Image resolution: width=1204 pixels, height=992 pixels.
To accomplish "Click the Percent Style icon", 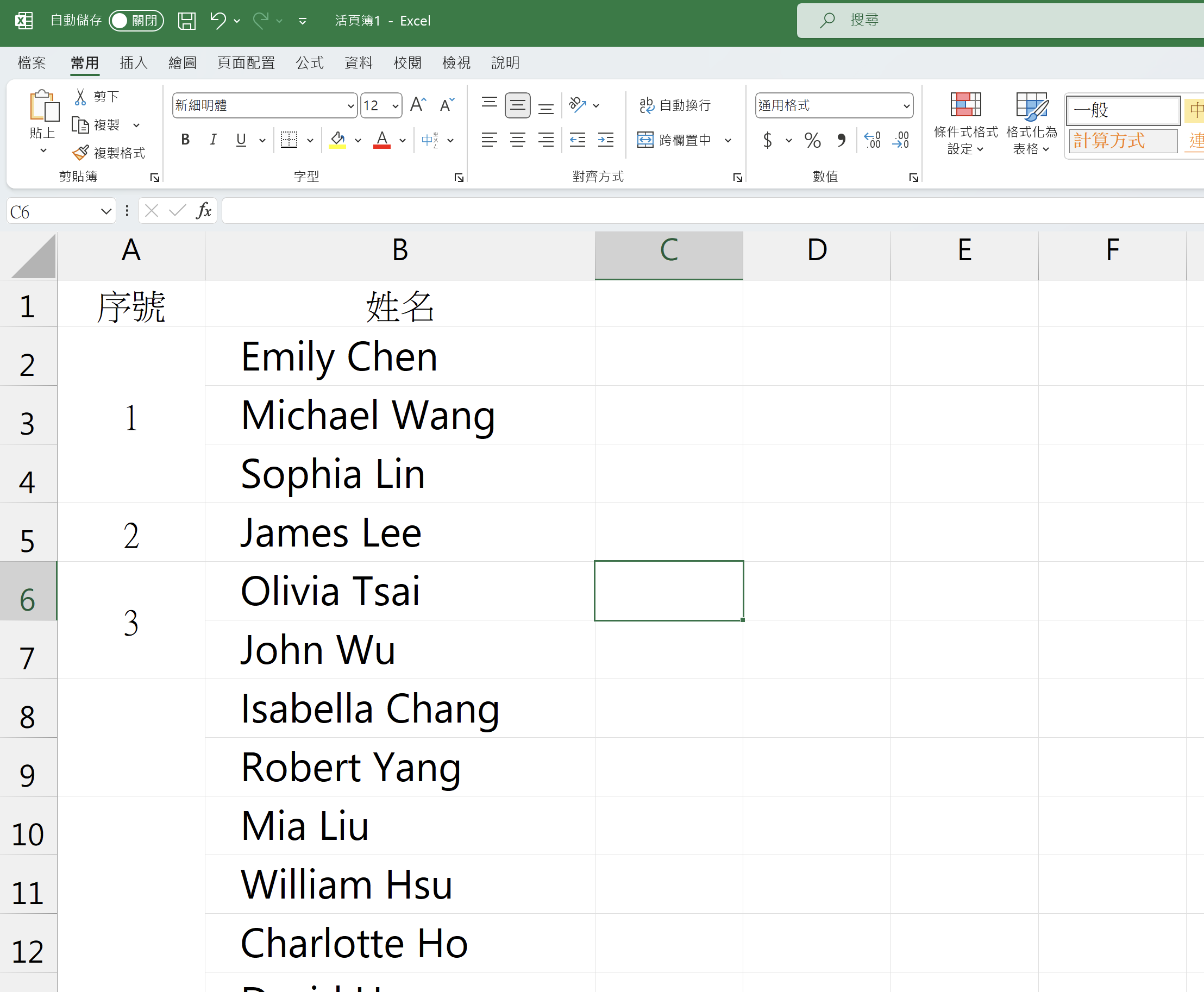I will pyautogui.click(x=812, y=140).
